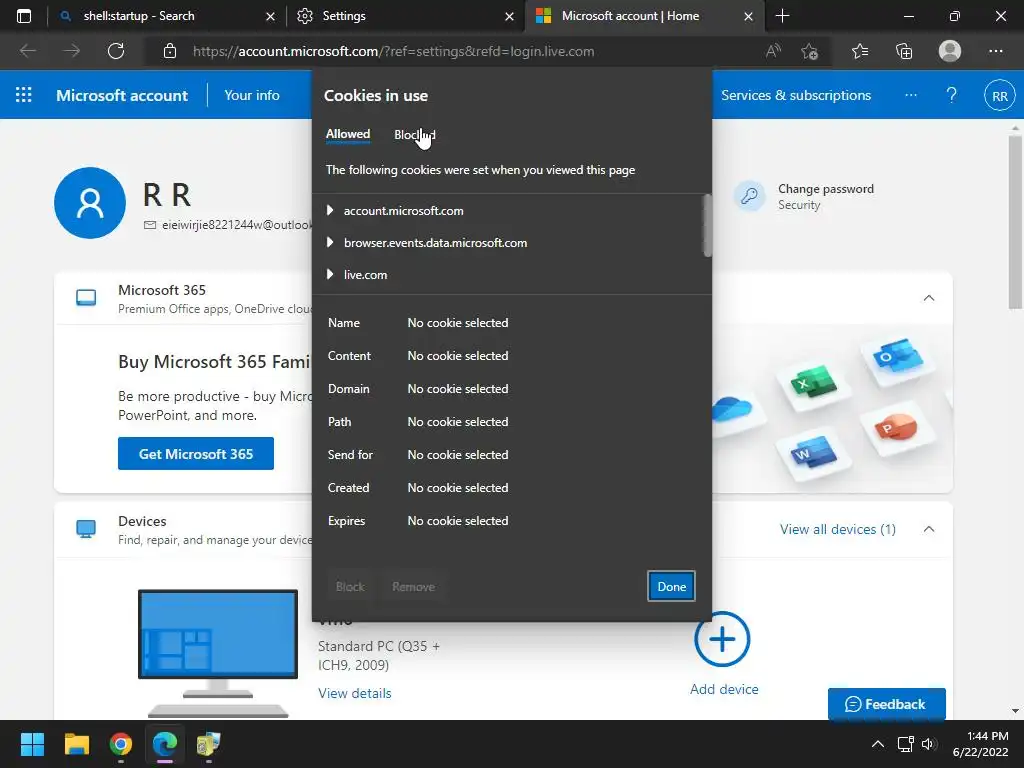
Task: Reload the page with refresh icon
Action: tap(116, 51)
